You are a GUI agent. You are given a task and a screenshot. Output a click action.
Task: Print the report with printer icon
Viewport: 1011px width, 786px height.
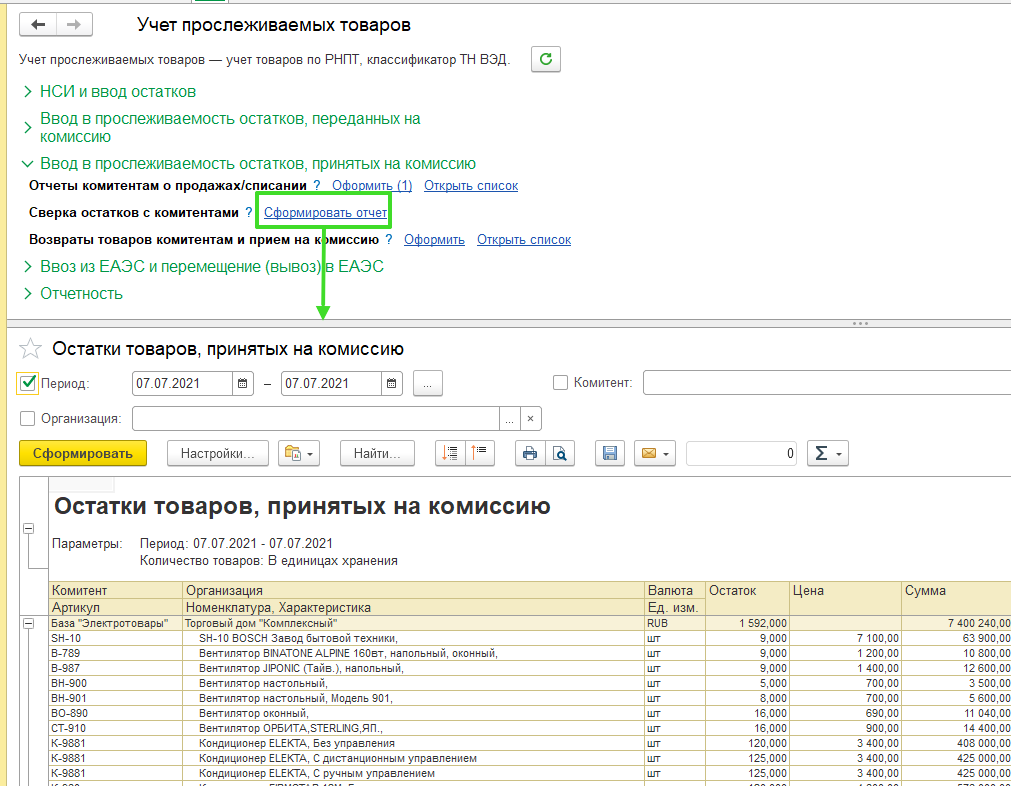click(x=530, y=454)
